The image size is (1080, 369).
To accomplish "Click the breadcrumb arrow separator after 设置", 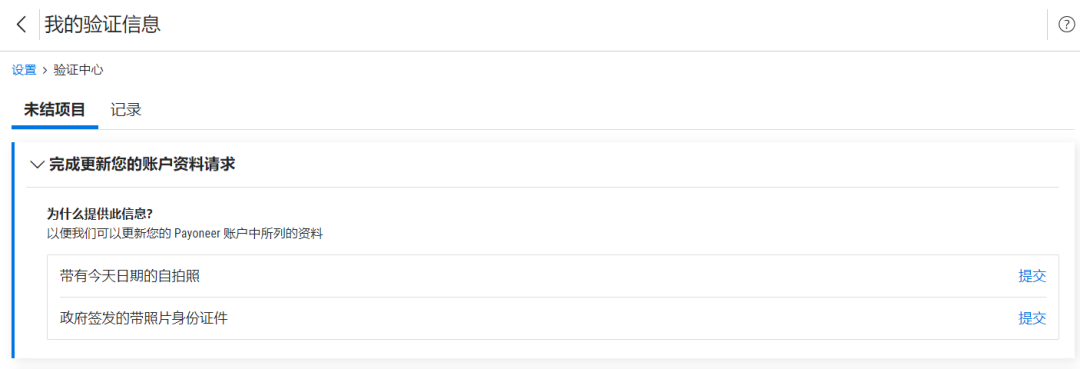I will pos(45,70).
